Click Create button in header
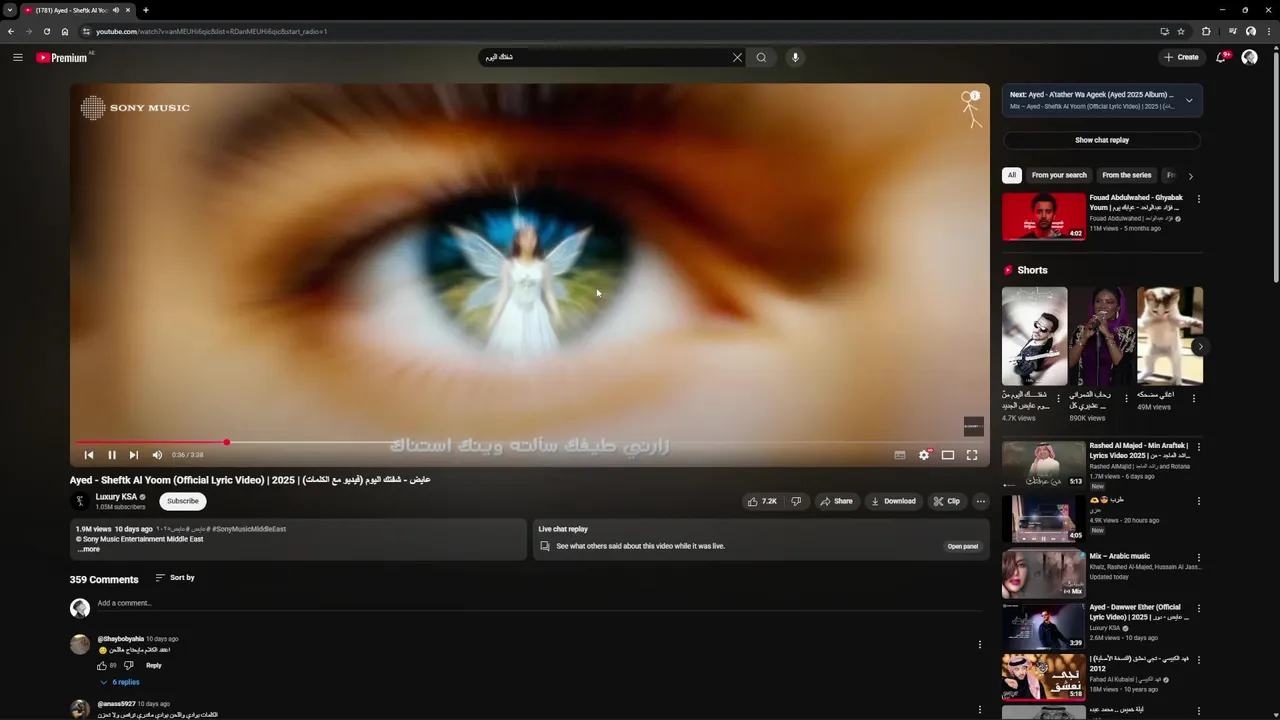 pos(1181,57)
